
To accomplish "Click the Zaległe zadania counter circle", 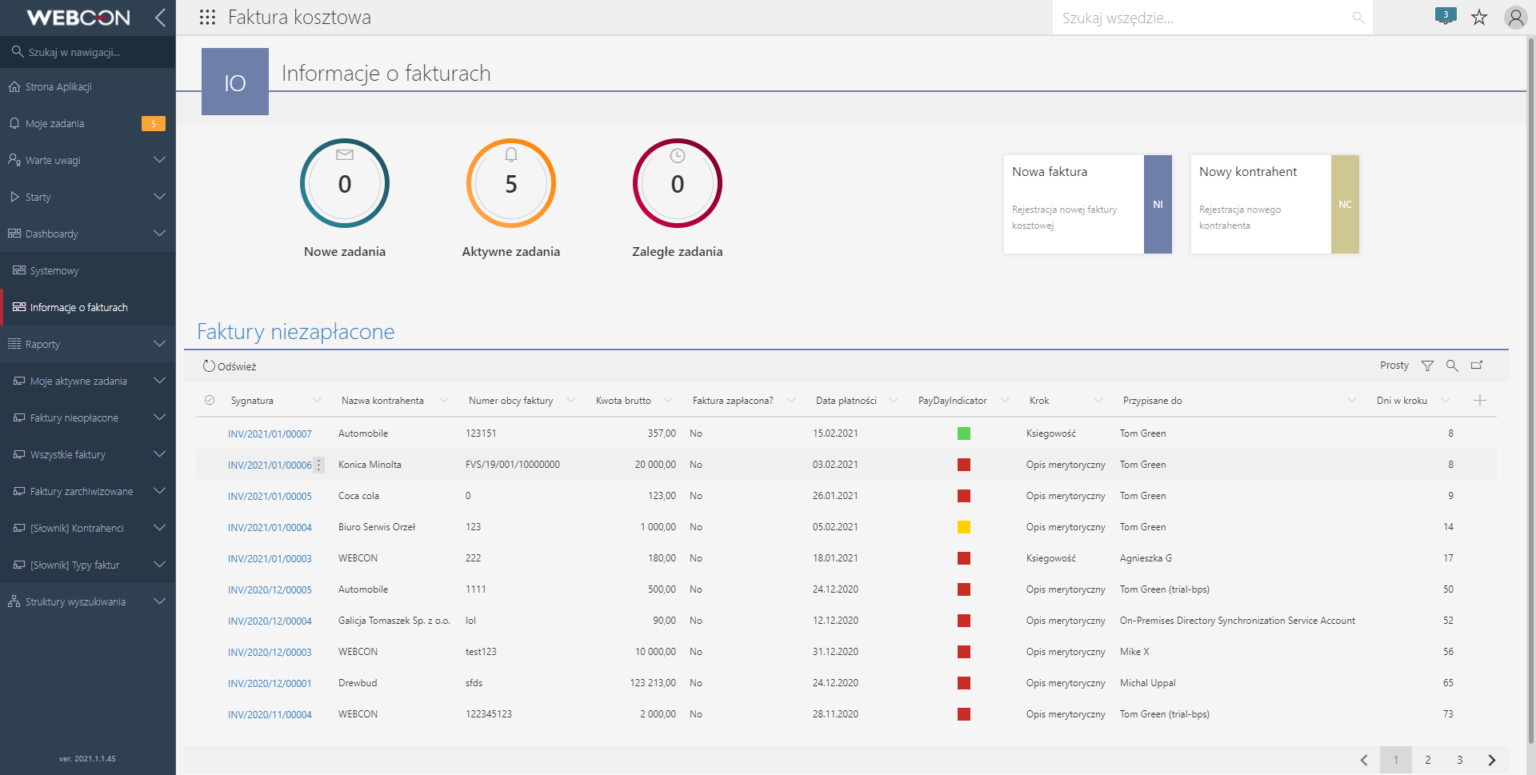I will (677, 183).
